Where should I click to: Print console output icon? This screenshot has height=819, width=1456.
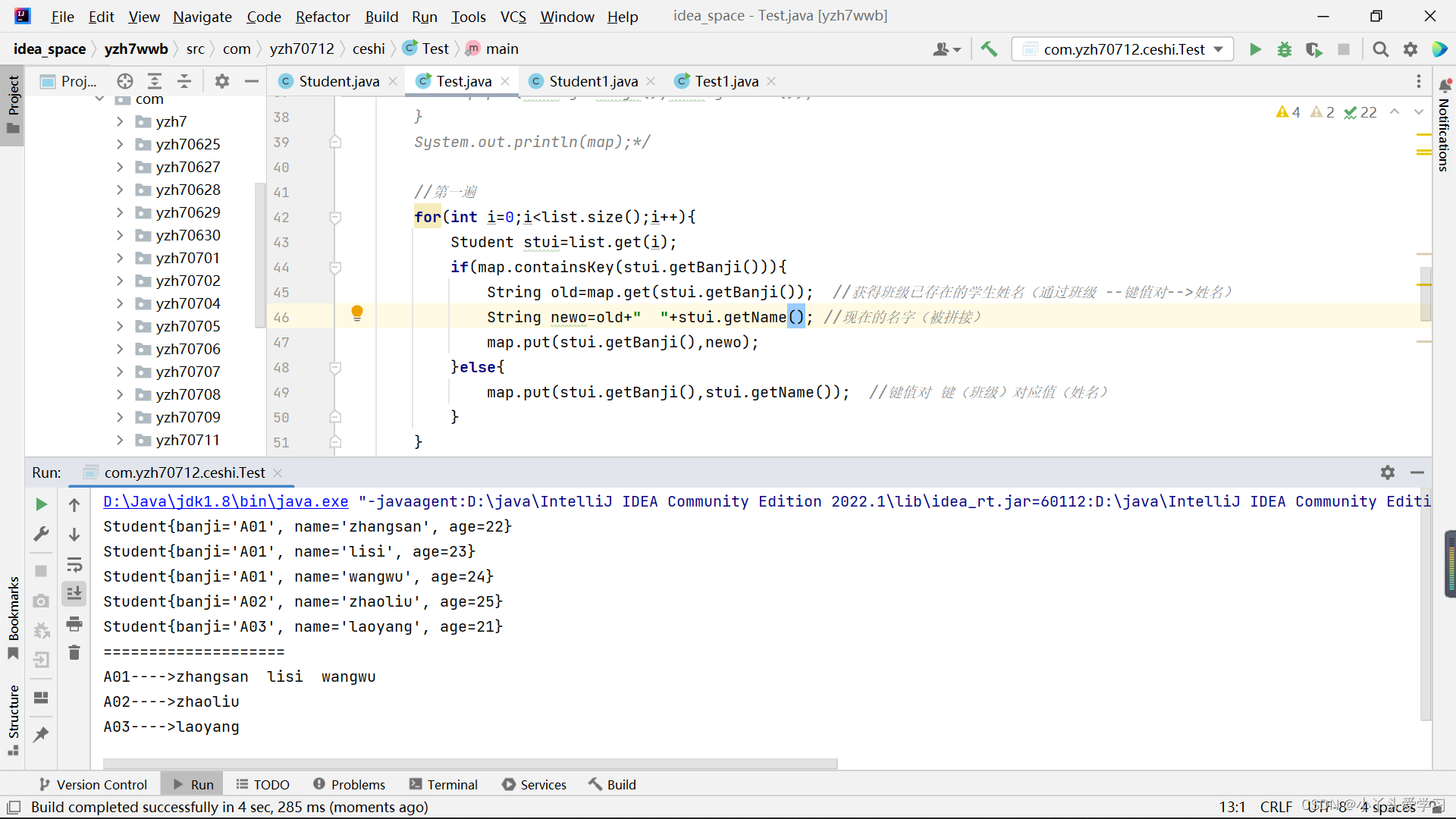pos(74,624)
